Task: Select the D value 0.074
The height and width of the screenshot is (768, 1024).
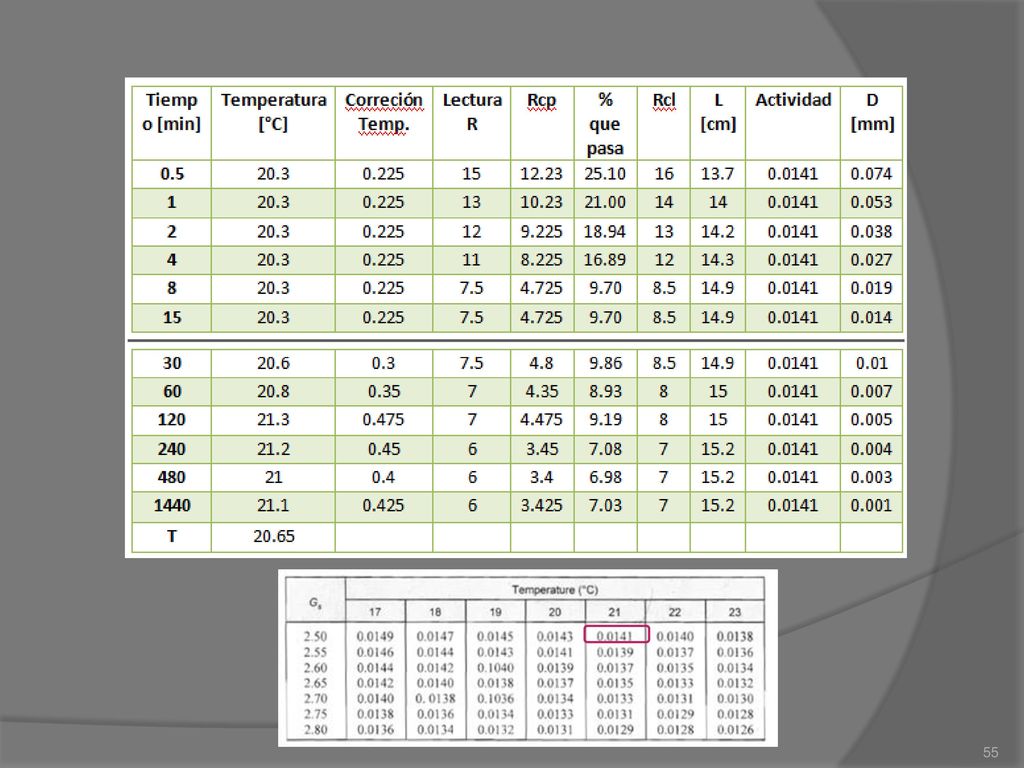Action: pos(871,174)
